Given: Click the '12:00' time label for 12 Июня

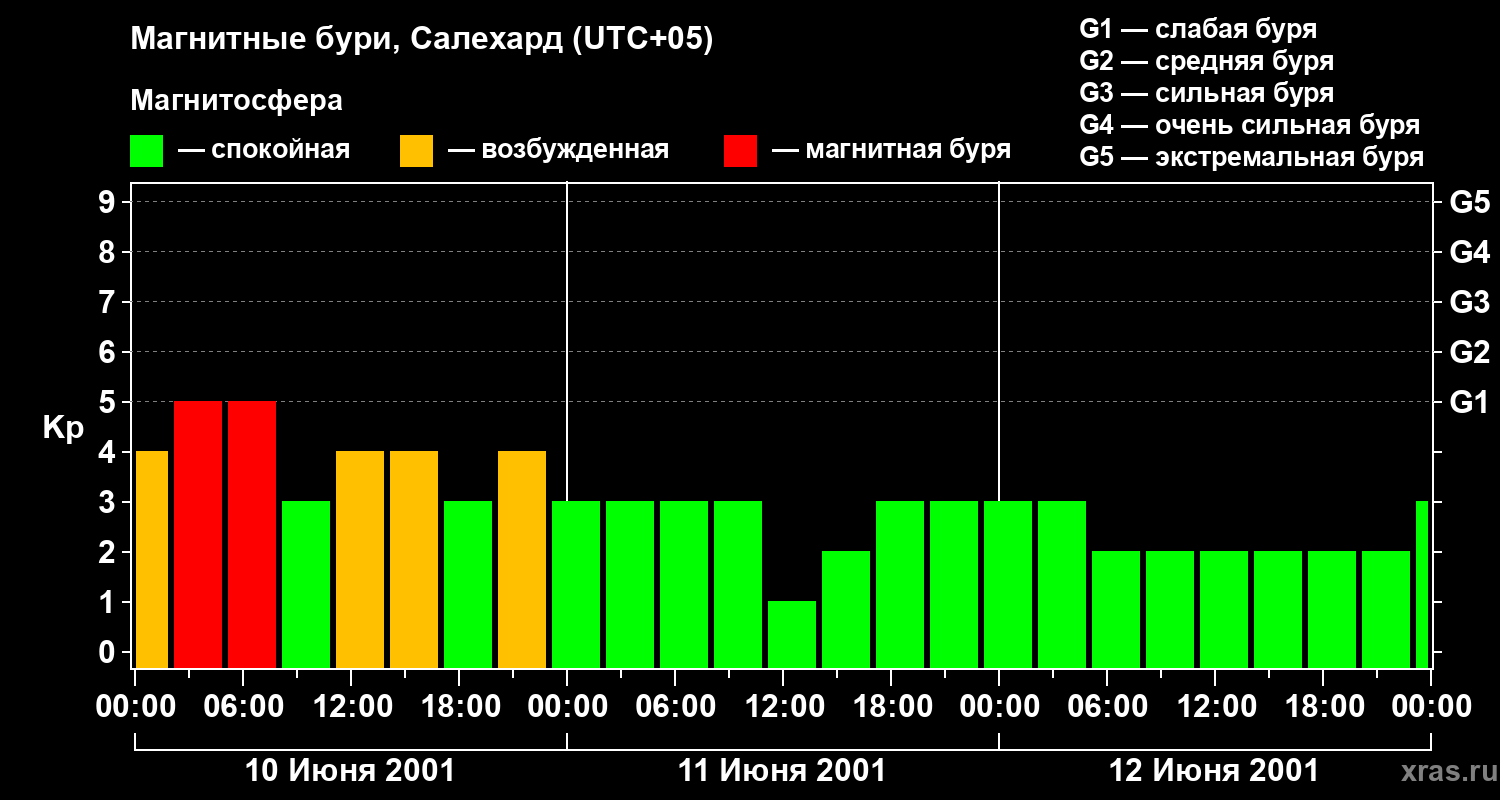Looking at the screenshot, I should 1215,707.
